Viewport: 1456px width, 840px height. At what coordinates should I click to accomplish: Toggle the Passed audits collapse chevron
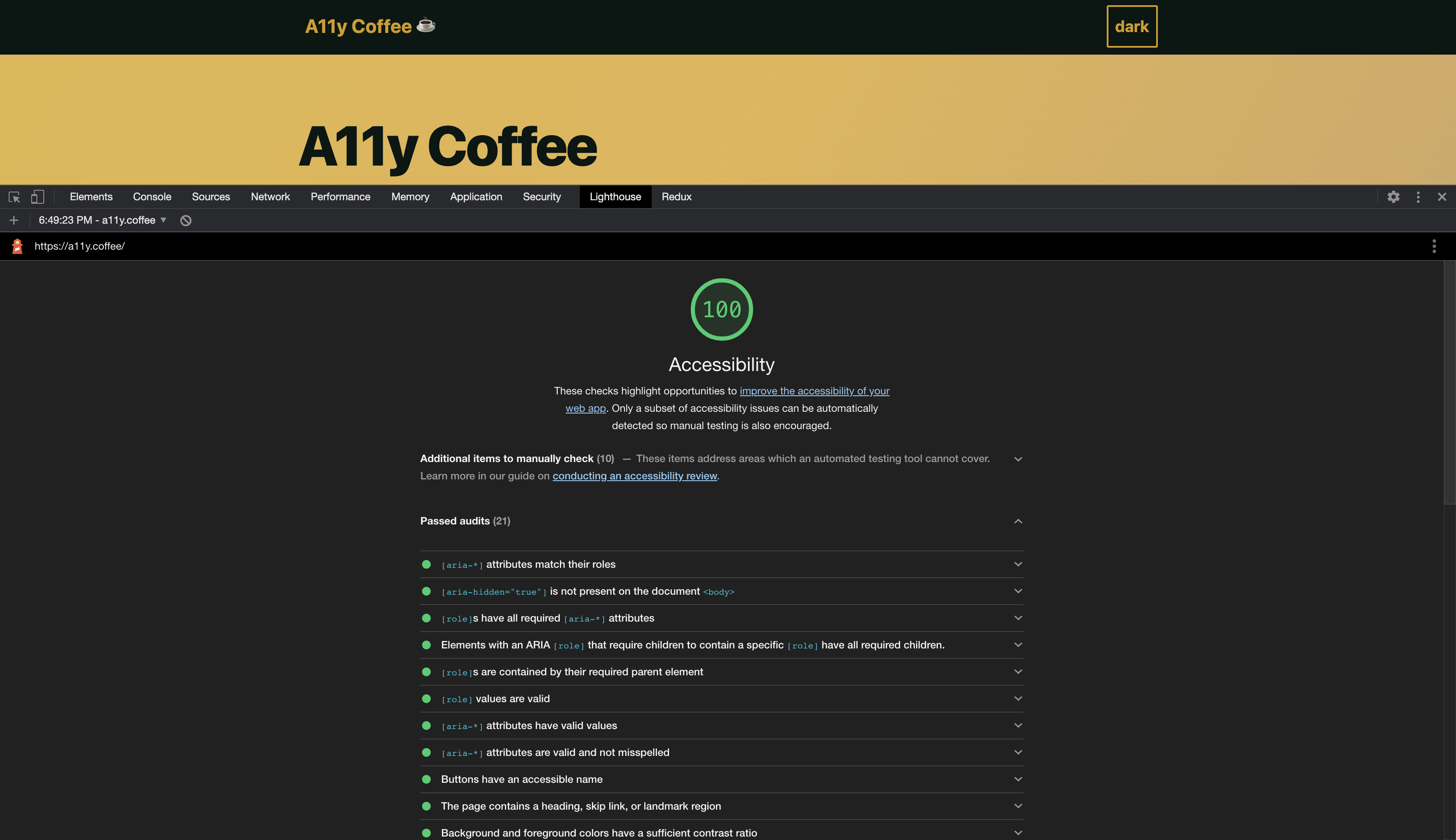(x=1018, y=521)
